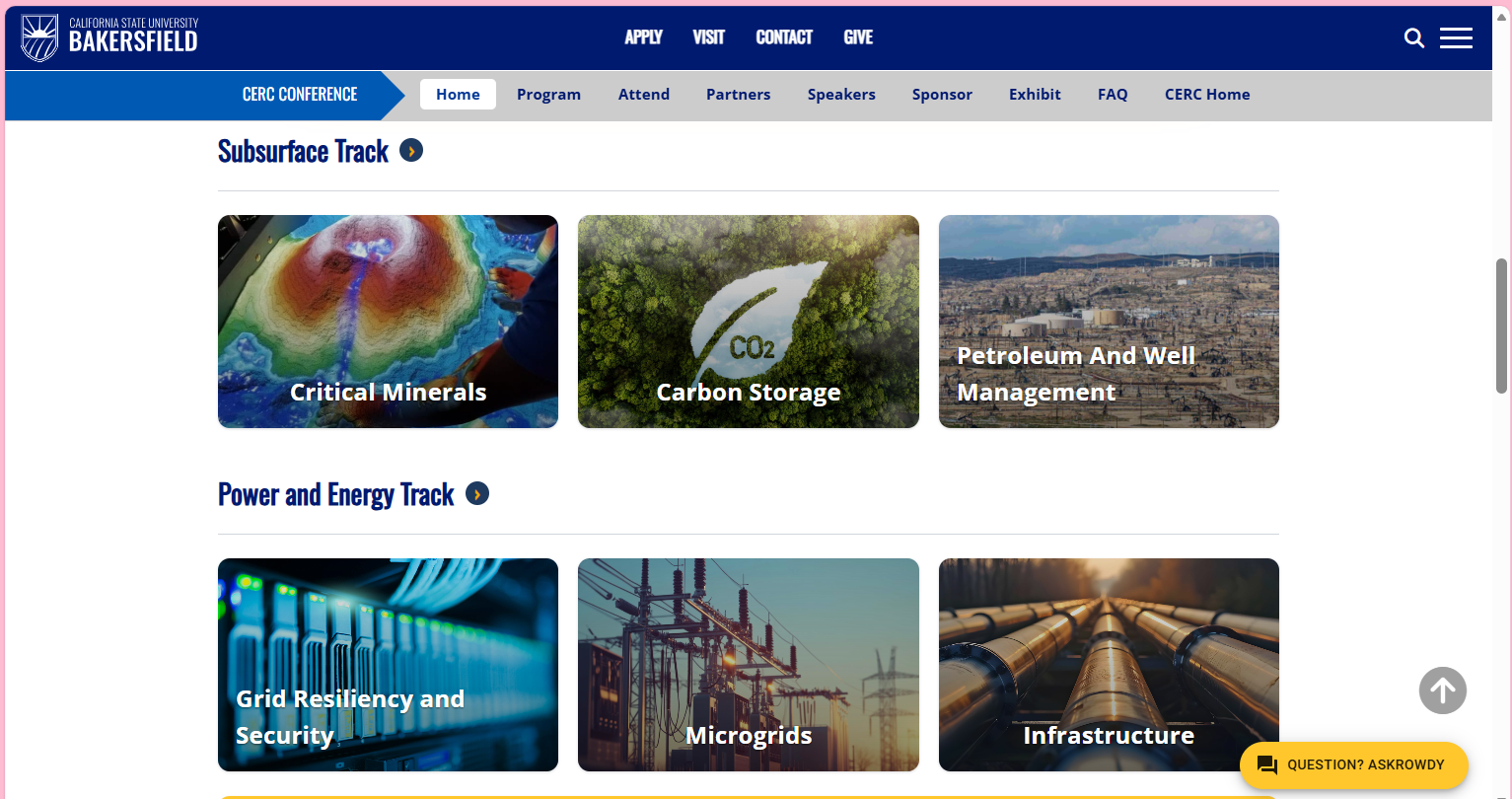Click the back-to-top arrow button
This screenshot has width=1512, height=799.
tap(1442, 690)
